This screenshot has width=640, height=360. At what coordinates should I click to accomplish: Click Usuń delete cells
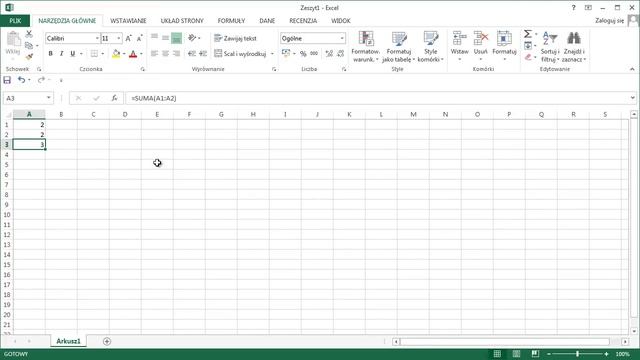pos(480,47)
